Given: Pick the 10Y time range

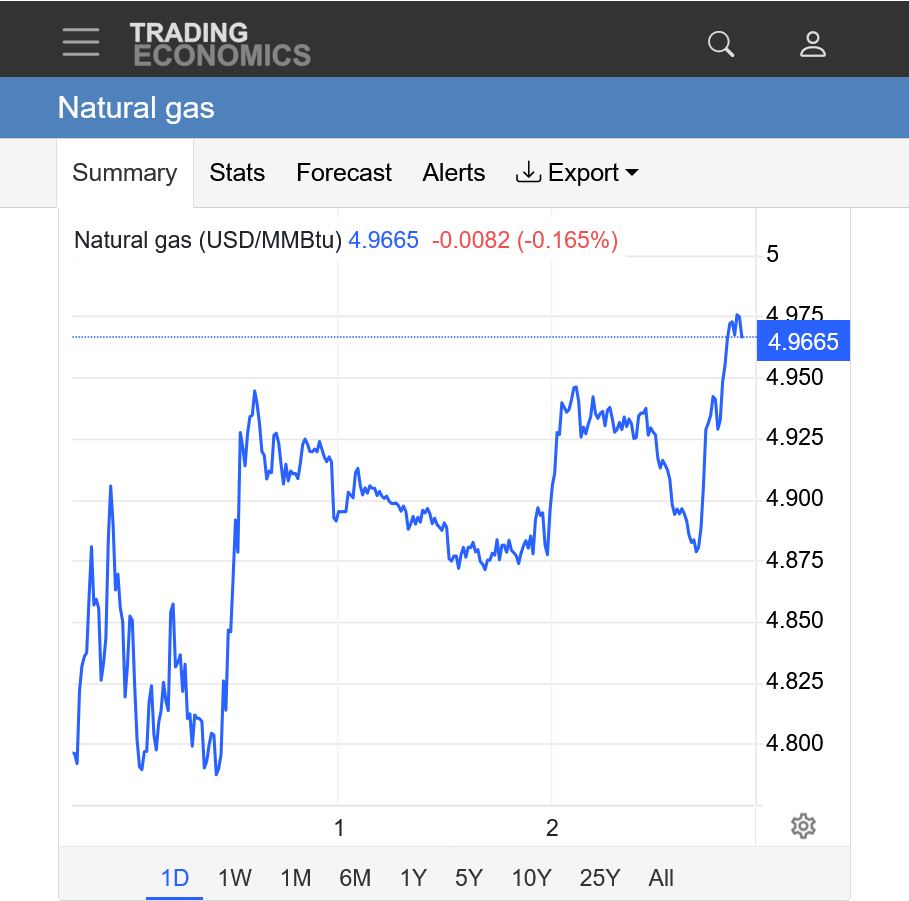Looking at the screenshot, I should [x=531, y=878].
